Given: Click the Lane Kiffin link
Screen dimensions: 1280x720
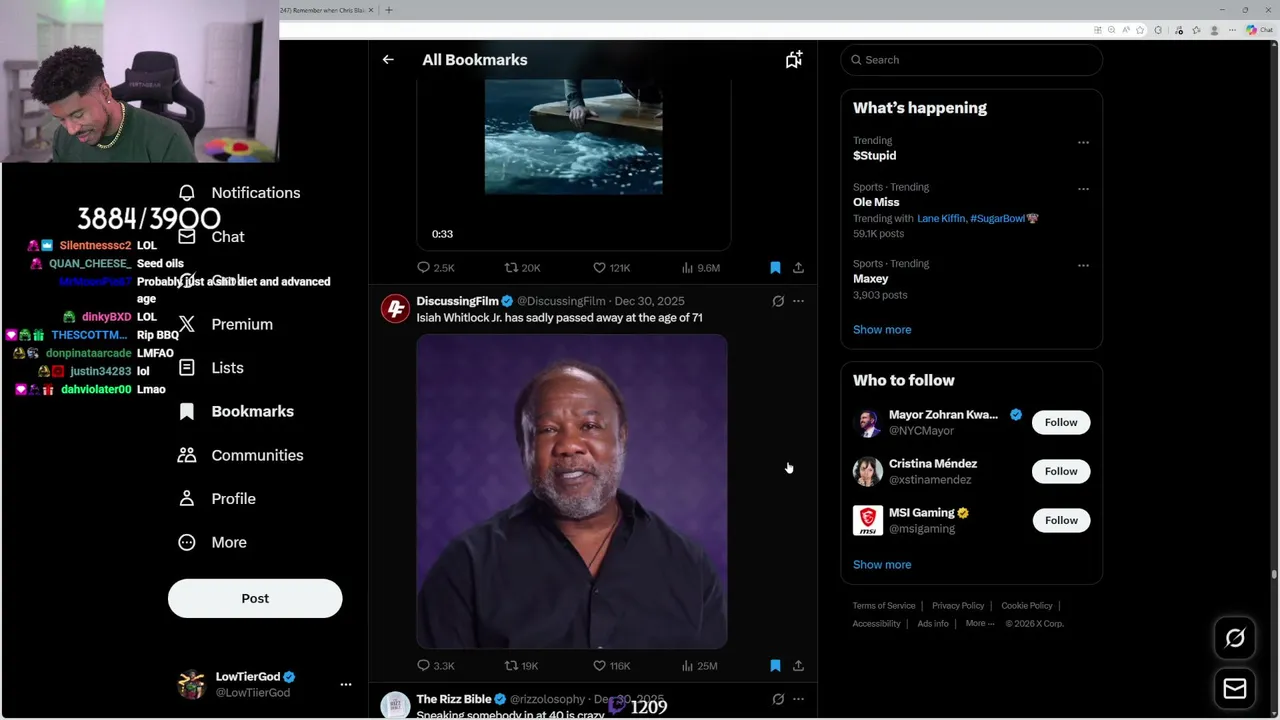Looking at the screenshot, I should [x=940, y=218].
